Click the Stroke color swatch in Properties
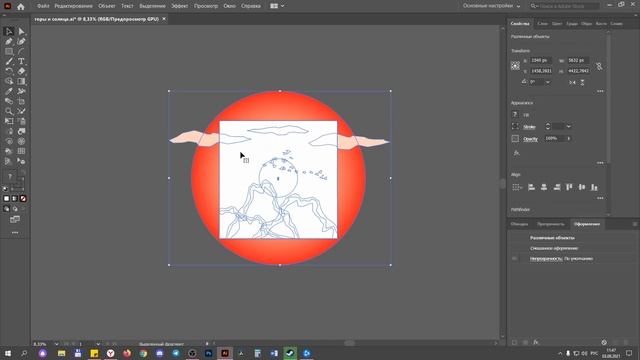640x360 pixels. click(515, 127)
